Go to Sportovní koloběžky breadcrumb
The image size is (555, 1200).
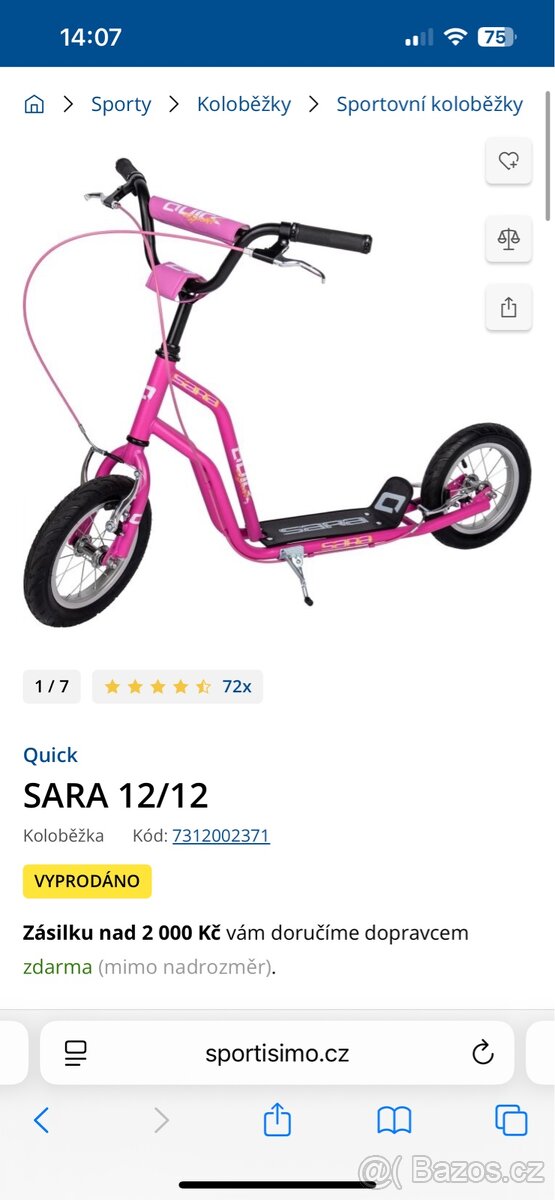[x=430, y=104]
